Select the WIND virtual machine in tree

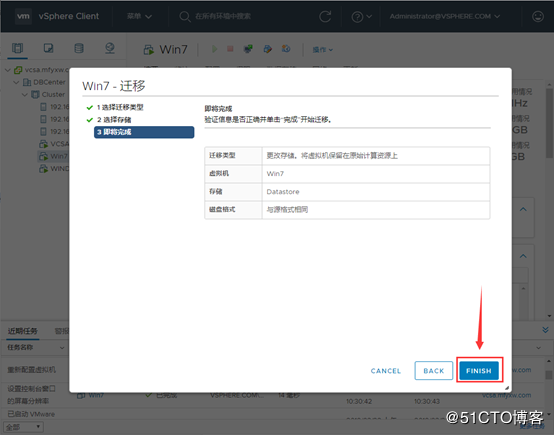pos(59,169)
